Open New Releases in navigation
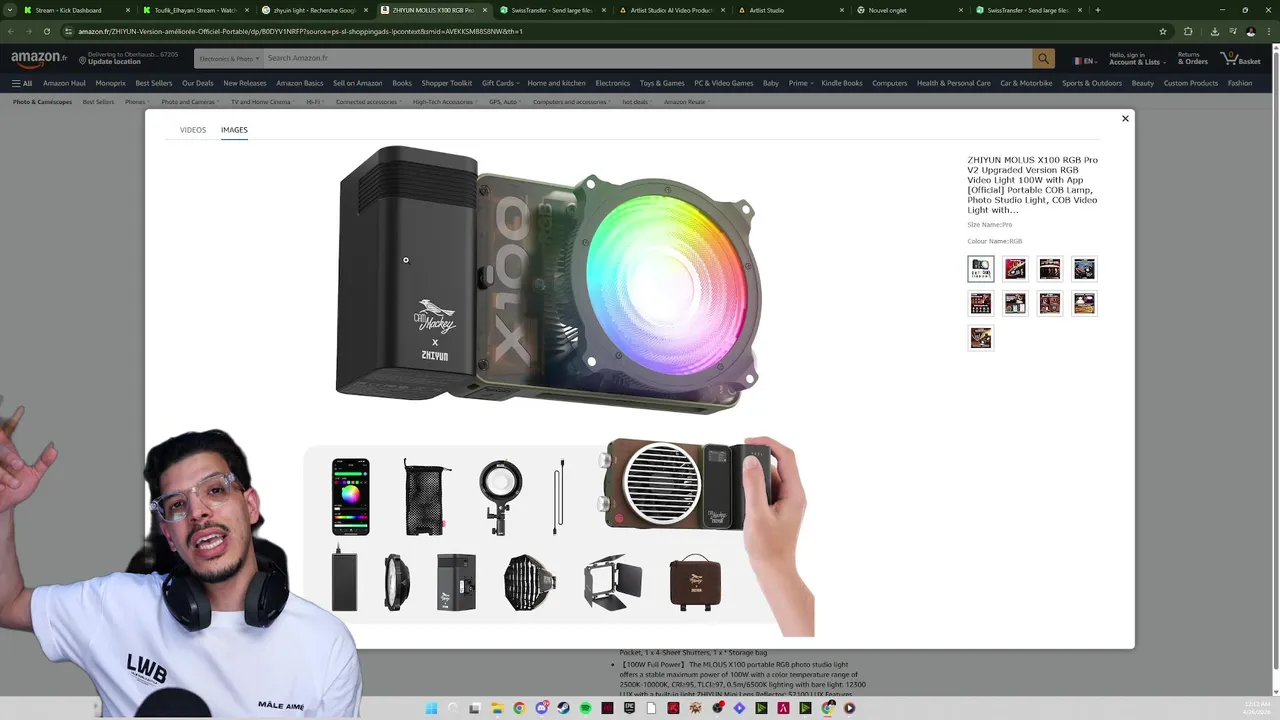1280x720 pixels. tap(245, 83)
